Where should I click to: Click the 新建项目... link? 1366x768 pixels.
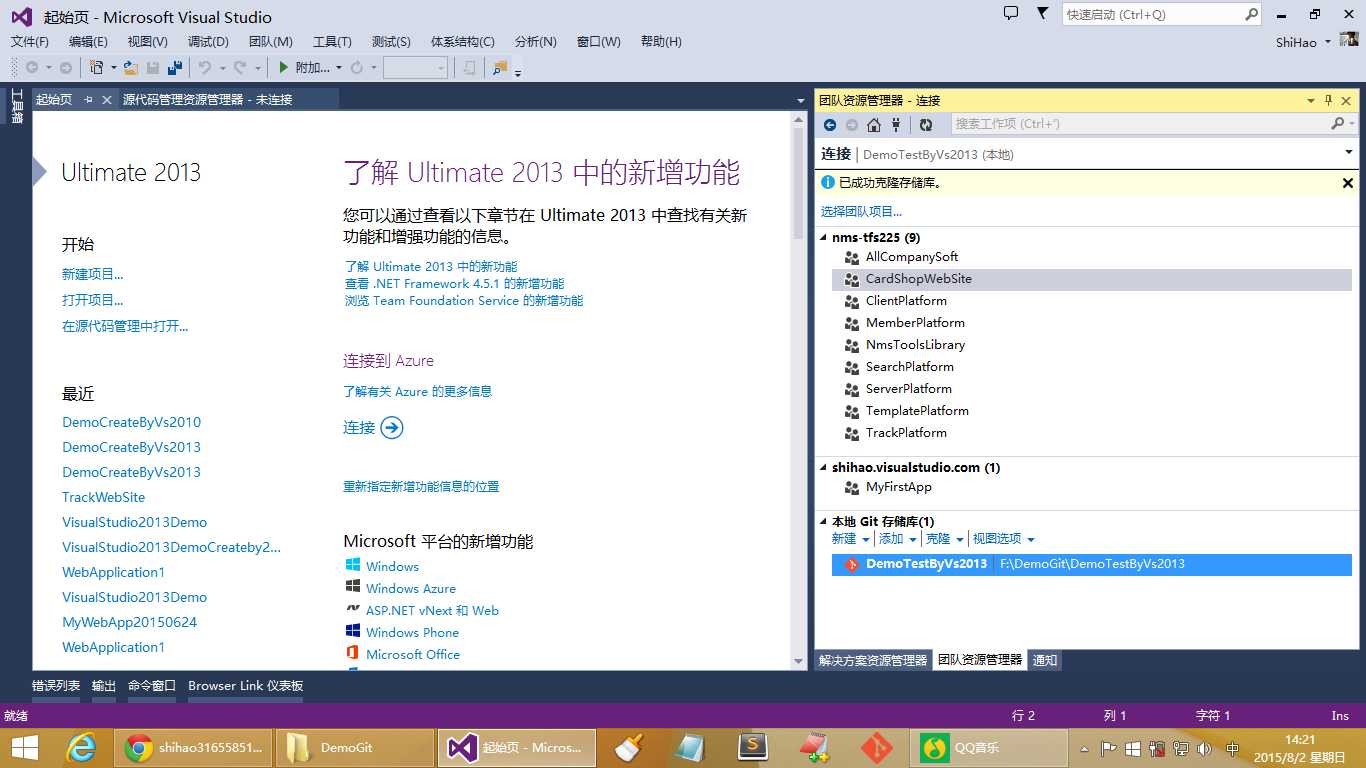pos(93,274)
